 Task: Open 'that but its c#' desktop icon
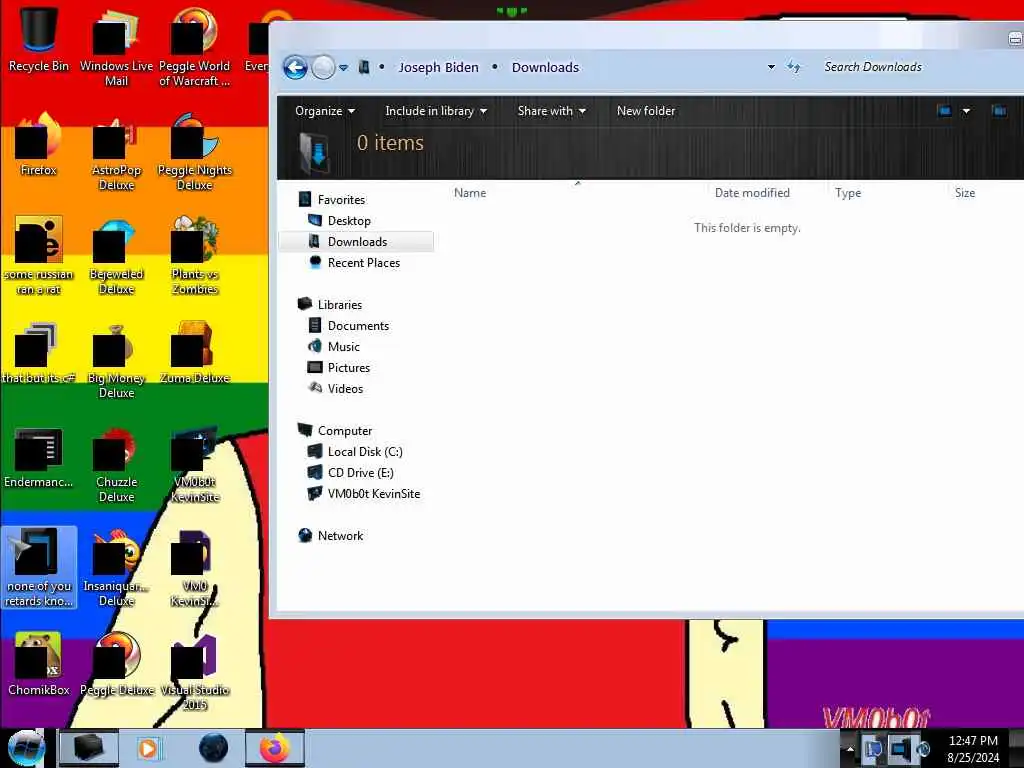pos(39,353)
